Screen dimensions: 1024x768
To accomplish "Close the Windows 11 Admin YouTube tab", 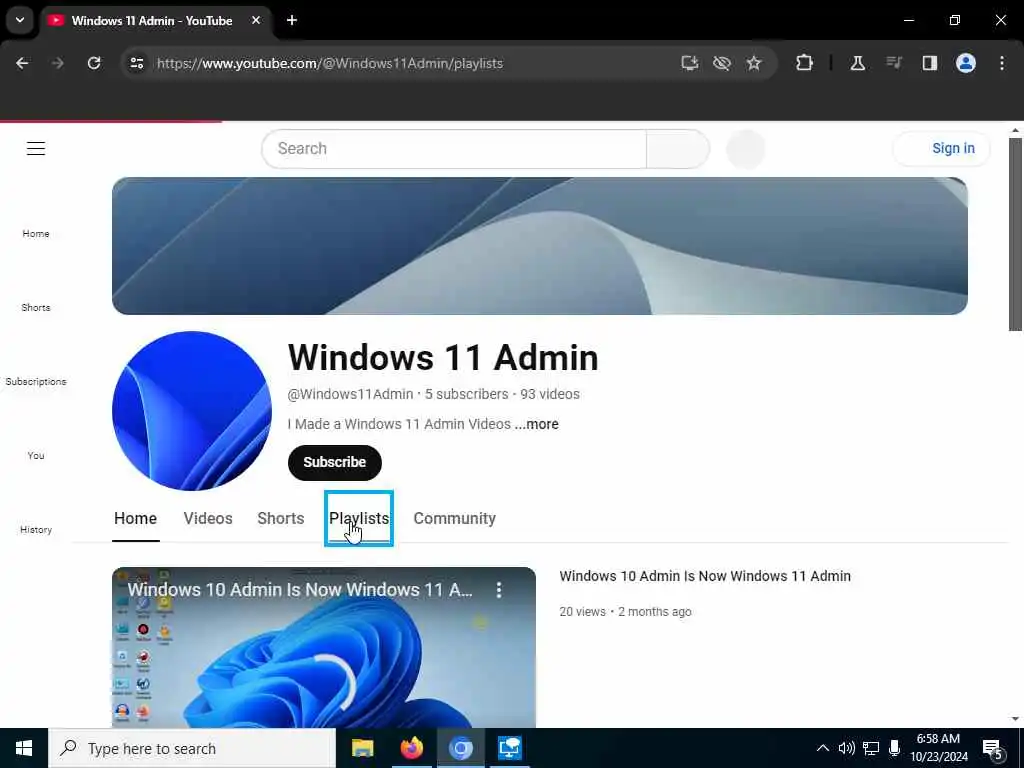I will pos(256,20).
